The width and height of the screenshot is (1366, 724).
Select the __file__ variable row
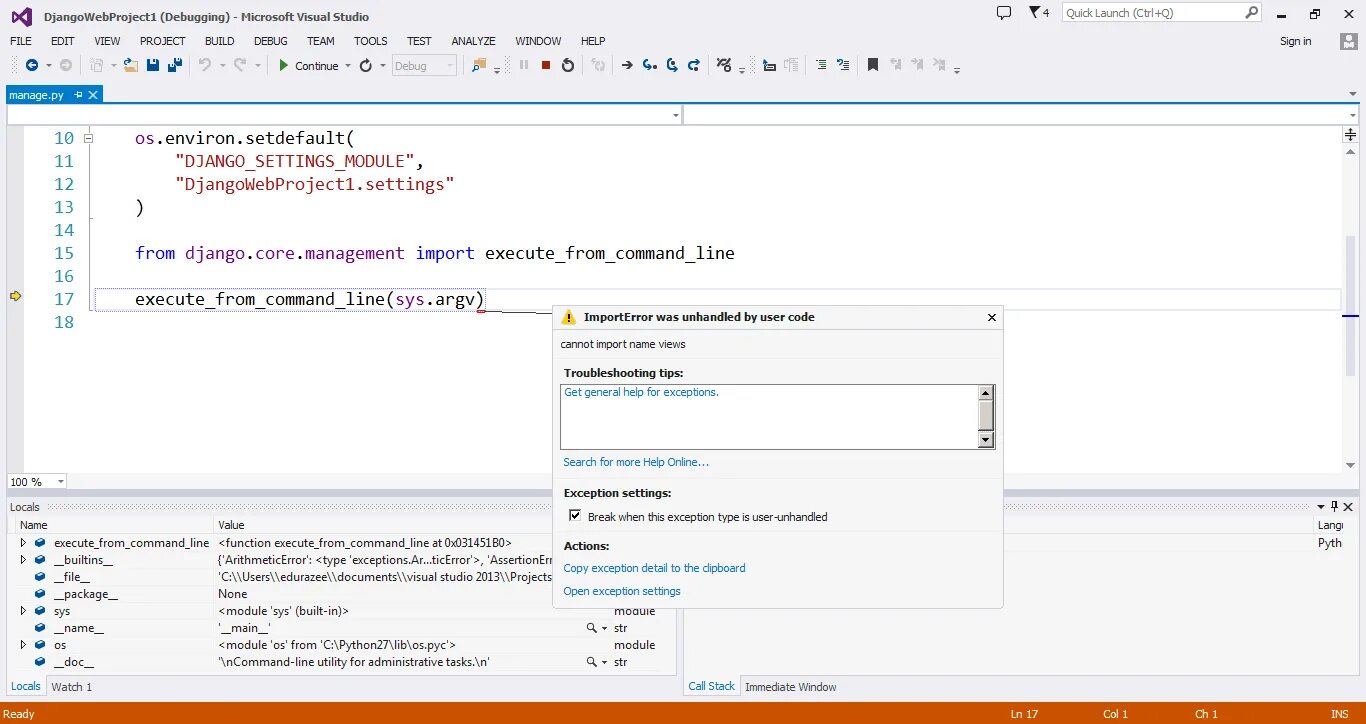click(342, 576)
